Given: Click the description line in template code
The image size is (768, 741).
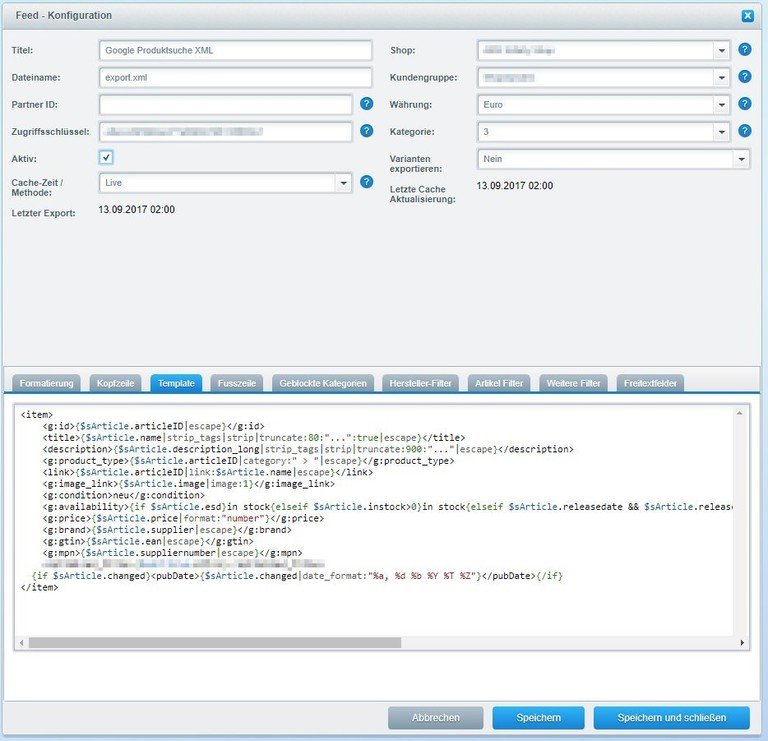Looking at the screenshot, I should 308,449.
